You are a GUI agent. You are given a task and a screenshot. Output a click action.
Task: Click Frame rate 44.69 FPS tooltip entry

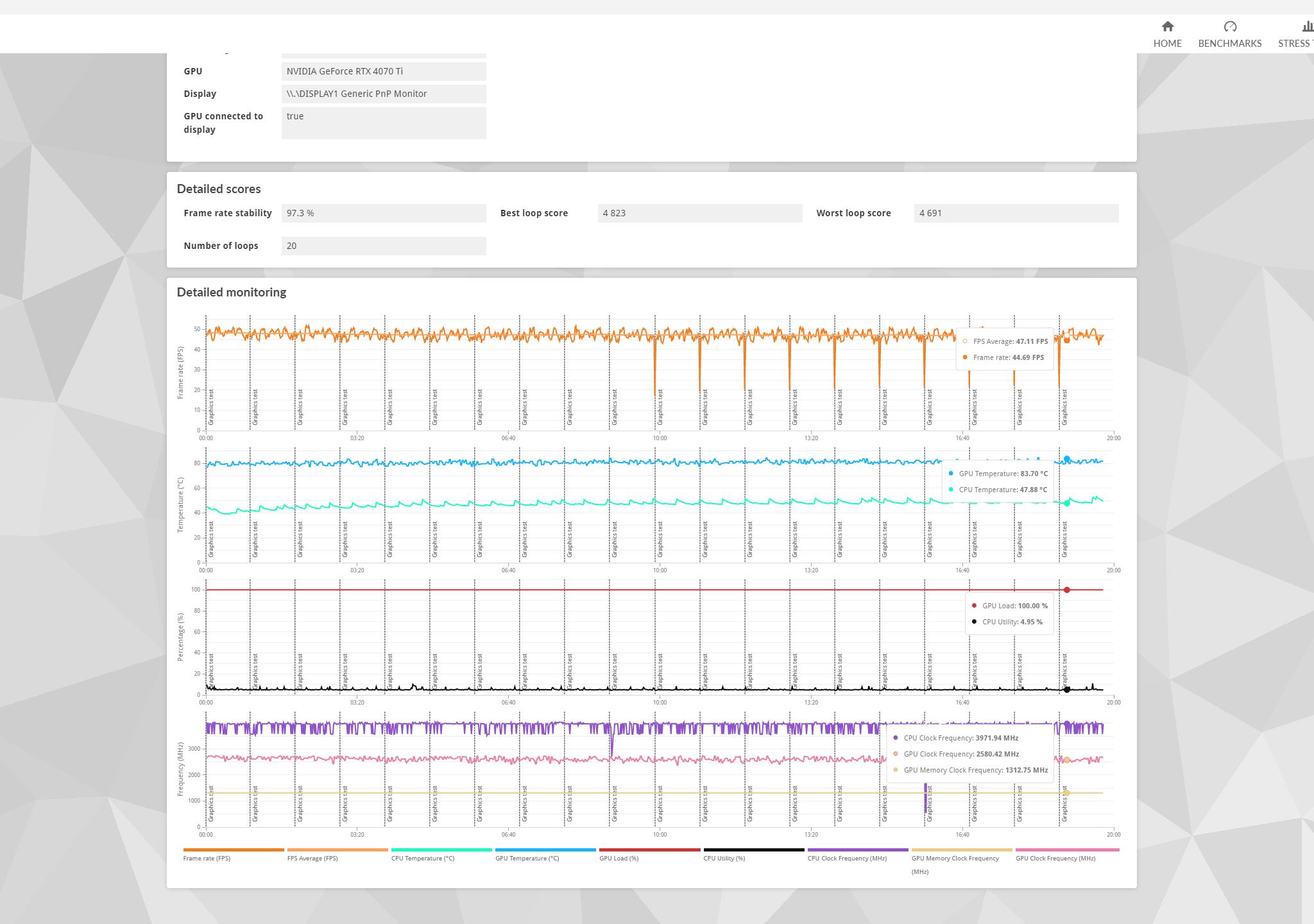(x=1003, y=357)
